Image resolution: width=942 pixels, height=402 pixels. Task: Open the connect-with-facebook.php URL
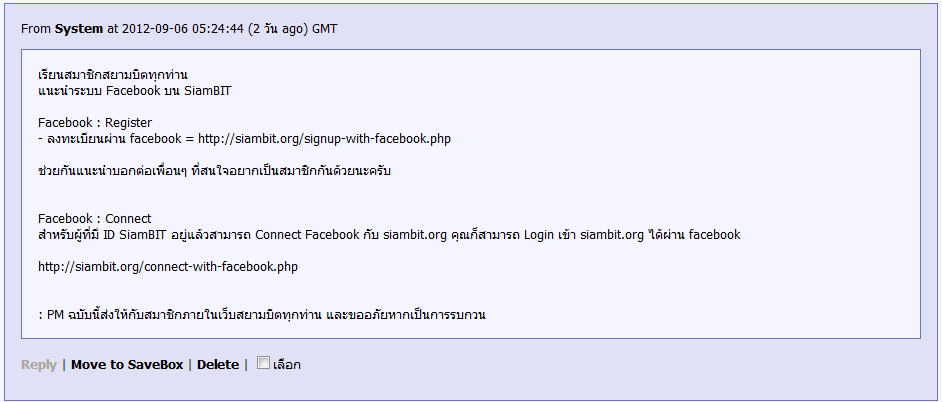click(x=168, y=267)
